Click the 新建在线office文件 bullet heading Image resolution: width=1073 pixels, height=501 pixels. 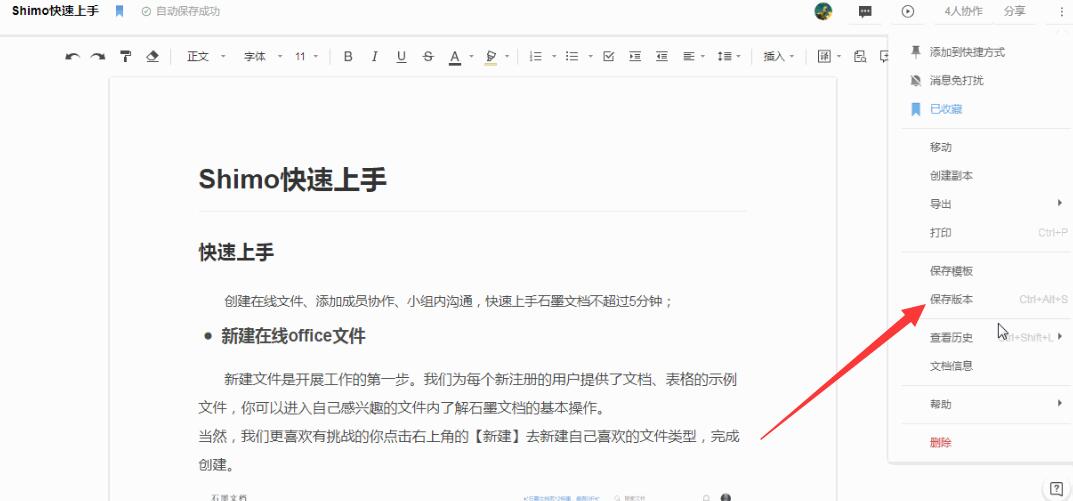click(x=293, y=336)
